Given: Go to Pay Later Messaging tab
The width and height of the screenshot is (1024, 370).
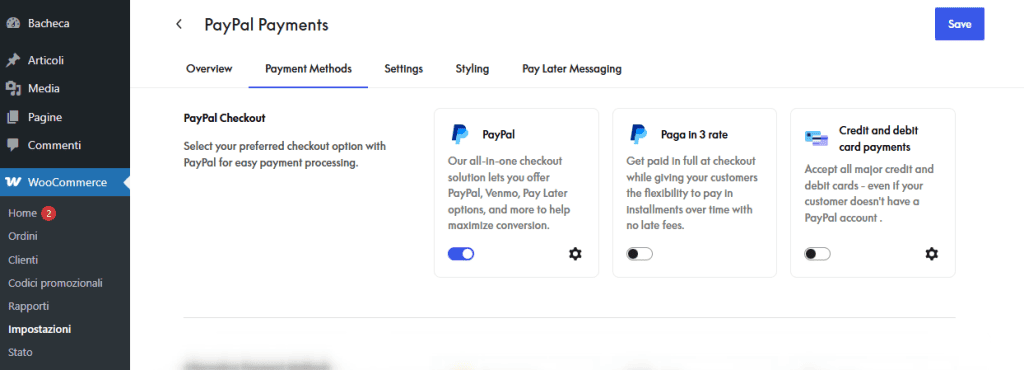Looking at the screenshot, I should 571,69.
